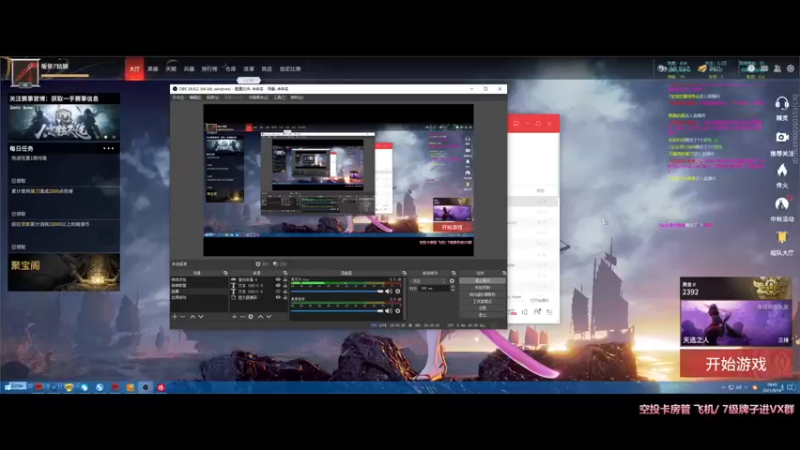Mute the second mixer audio channel

(x=388, y=311)
